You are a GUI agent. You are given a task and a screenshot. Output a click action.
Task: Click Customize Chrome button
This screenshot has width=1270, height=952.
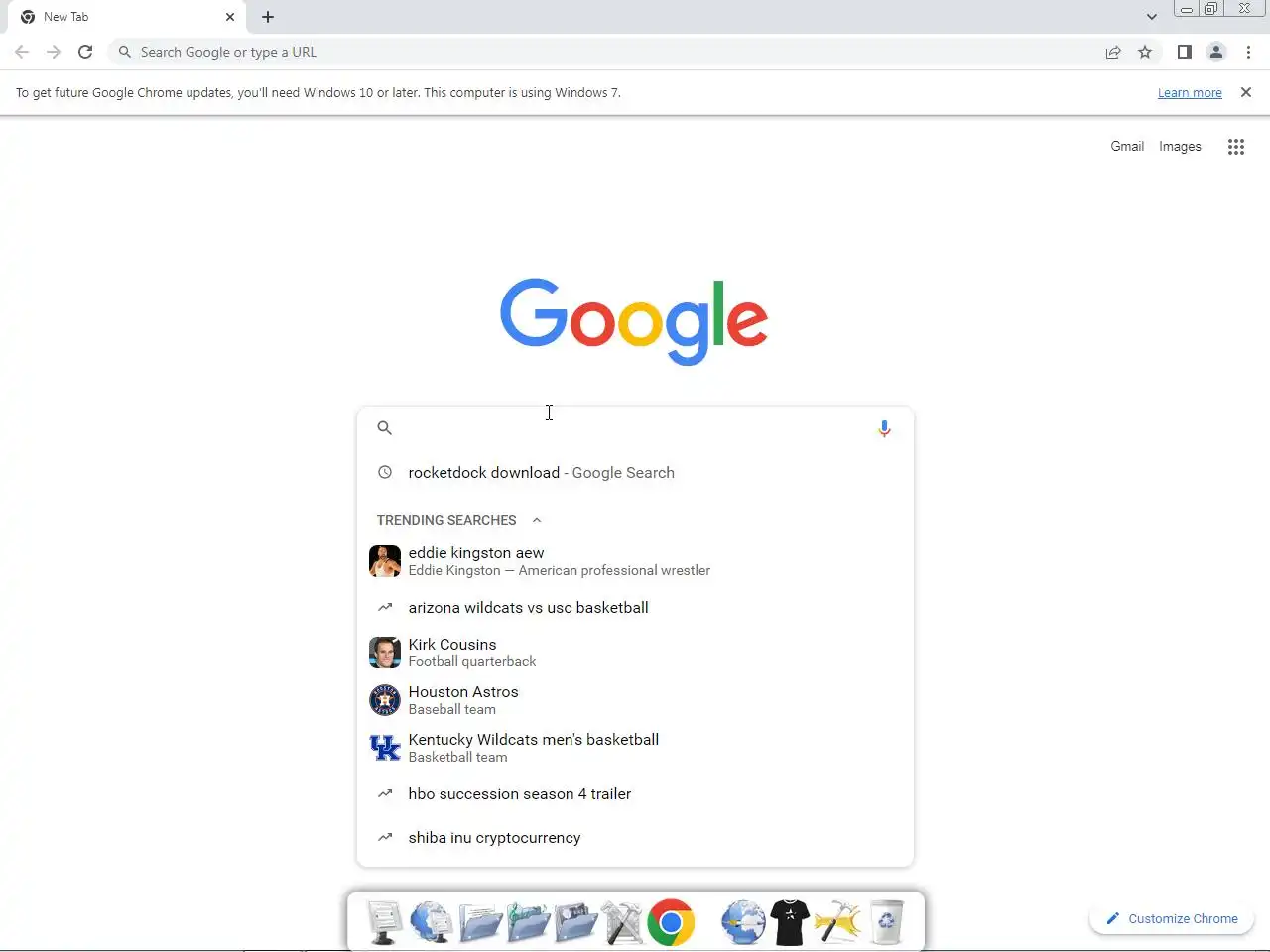1172,919
